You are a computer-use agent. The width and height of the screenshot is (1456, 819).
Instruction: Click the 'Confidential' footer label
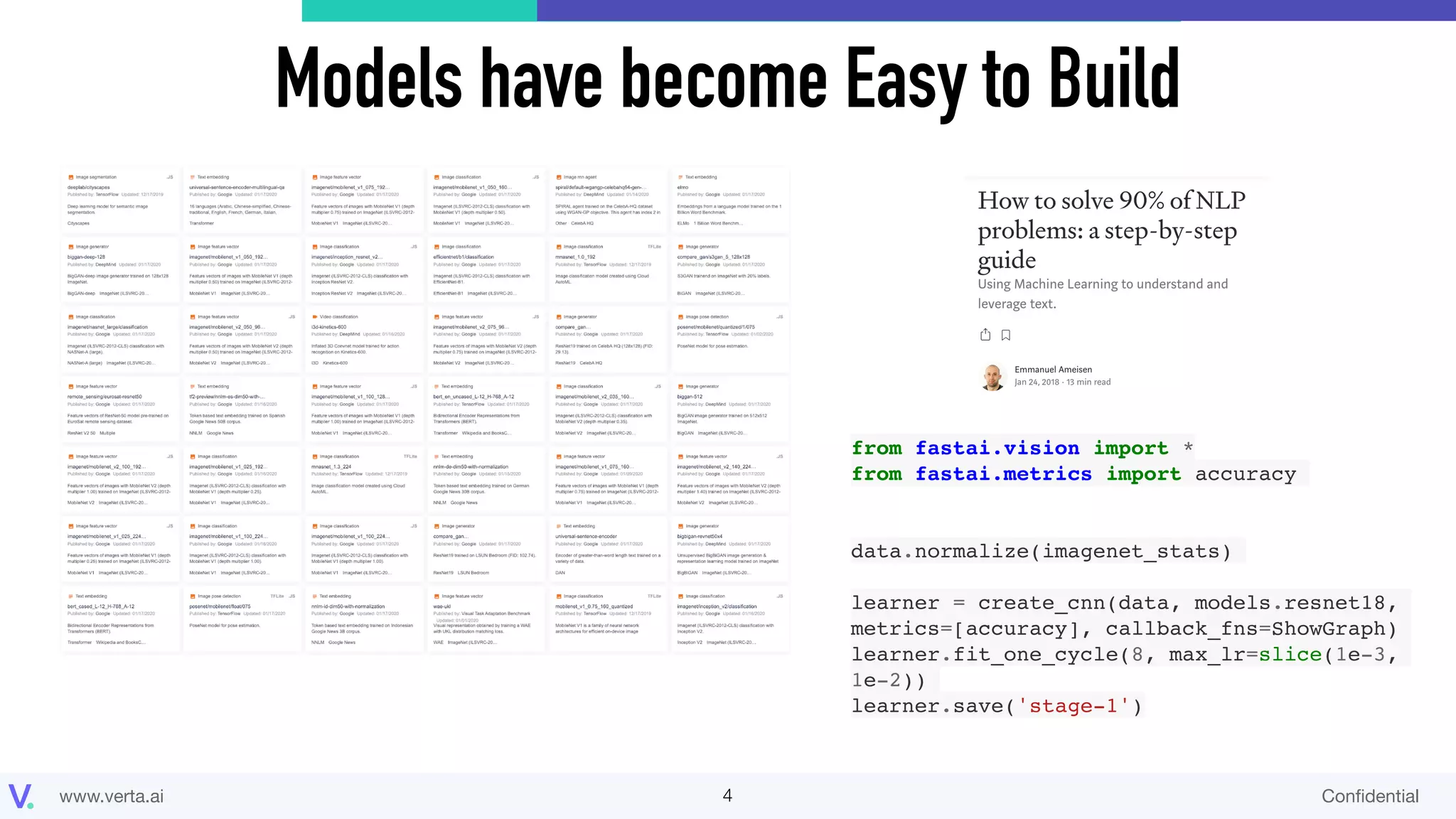coord(1370,796)
